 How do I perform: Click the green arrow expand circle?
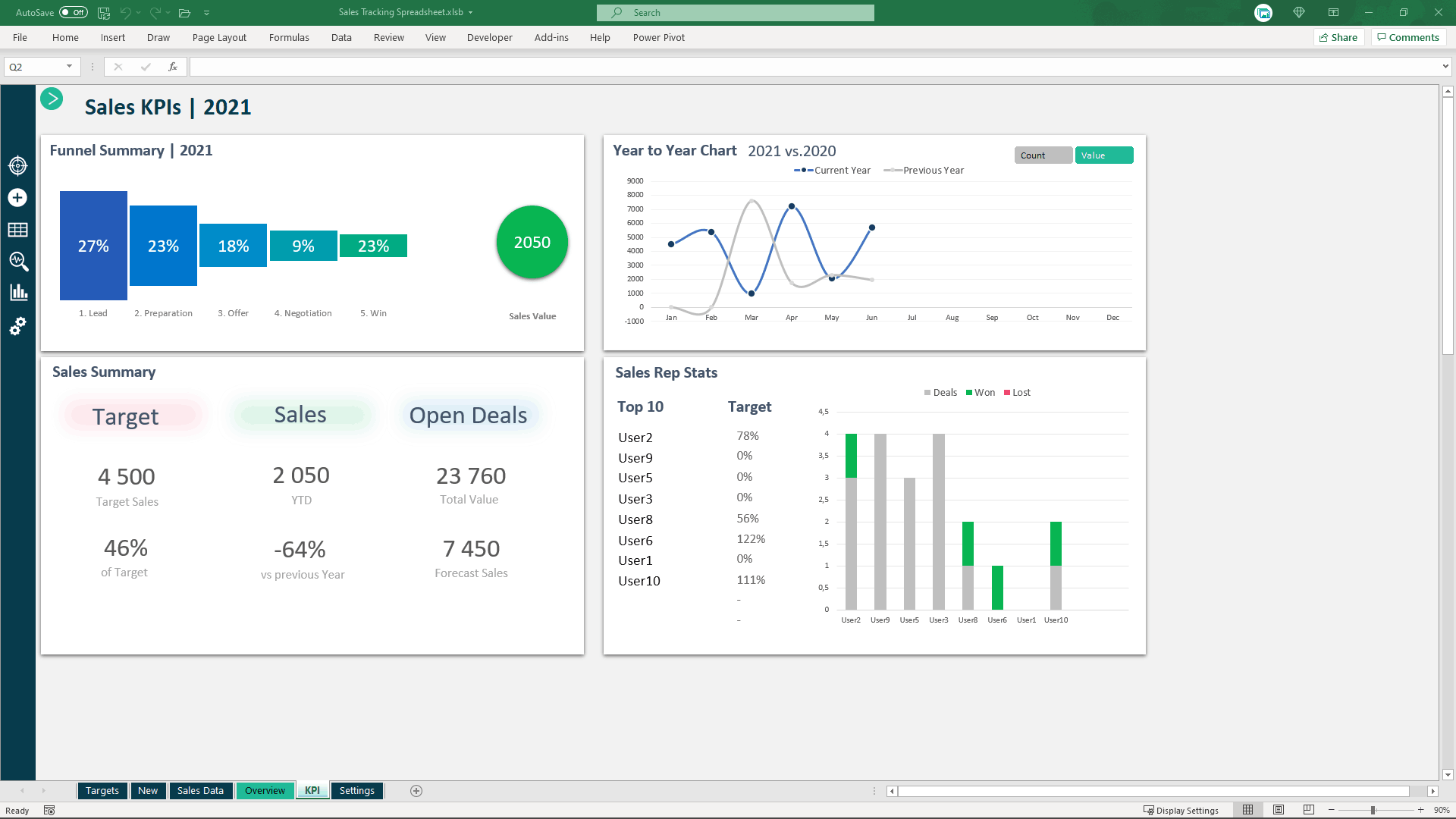tap(52, 99)
